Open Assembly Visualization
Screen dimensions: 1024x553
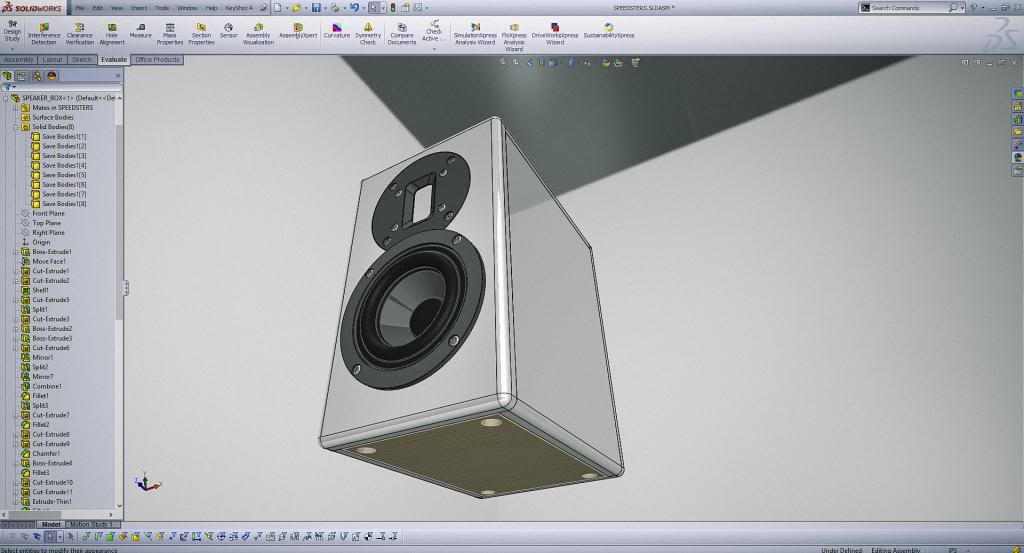pyautogui.click(x=258, y=34)
